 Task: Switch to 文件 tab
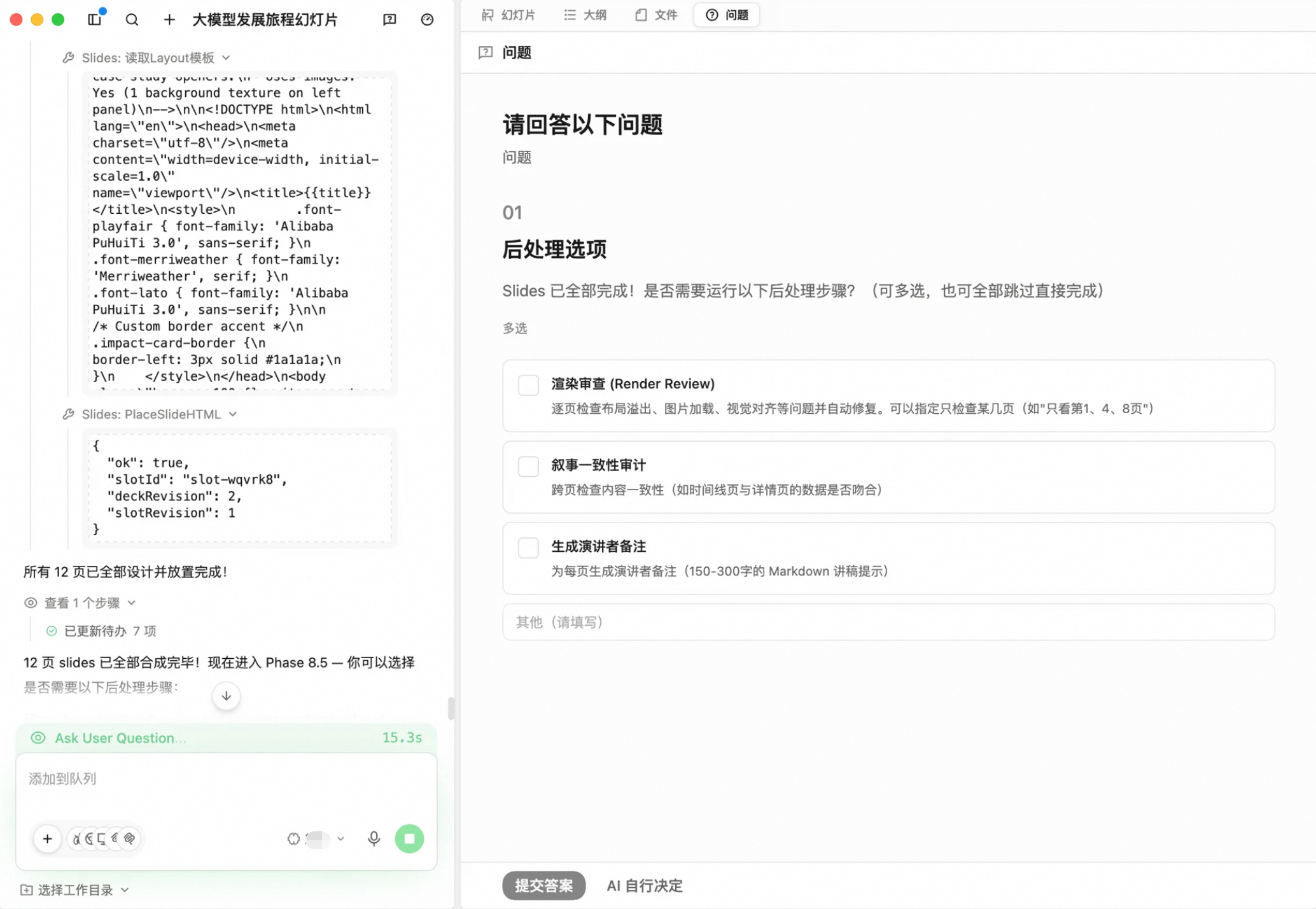point(656,15)
